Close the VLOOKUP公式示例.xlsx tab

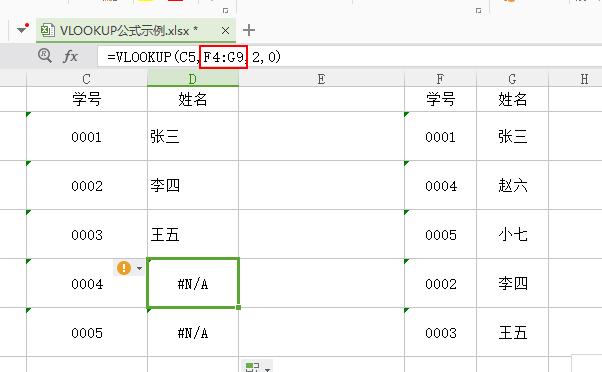tap(225, 30)
